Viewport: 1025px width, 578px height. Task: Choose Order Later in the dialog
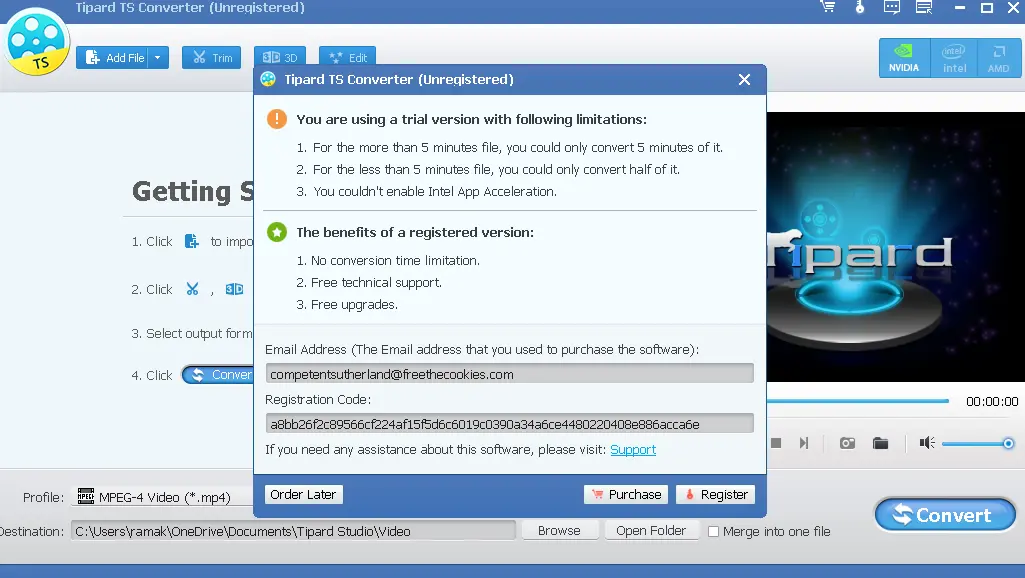click(x=303, y=494)
